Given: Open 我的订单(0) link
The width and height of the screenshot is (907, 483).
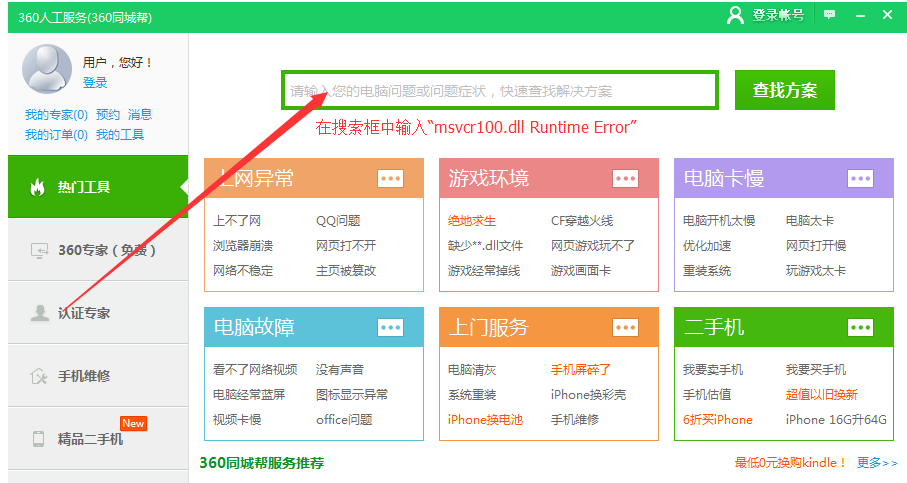Looking at the screenshot, I should click(56, 135).
